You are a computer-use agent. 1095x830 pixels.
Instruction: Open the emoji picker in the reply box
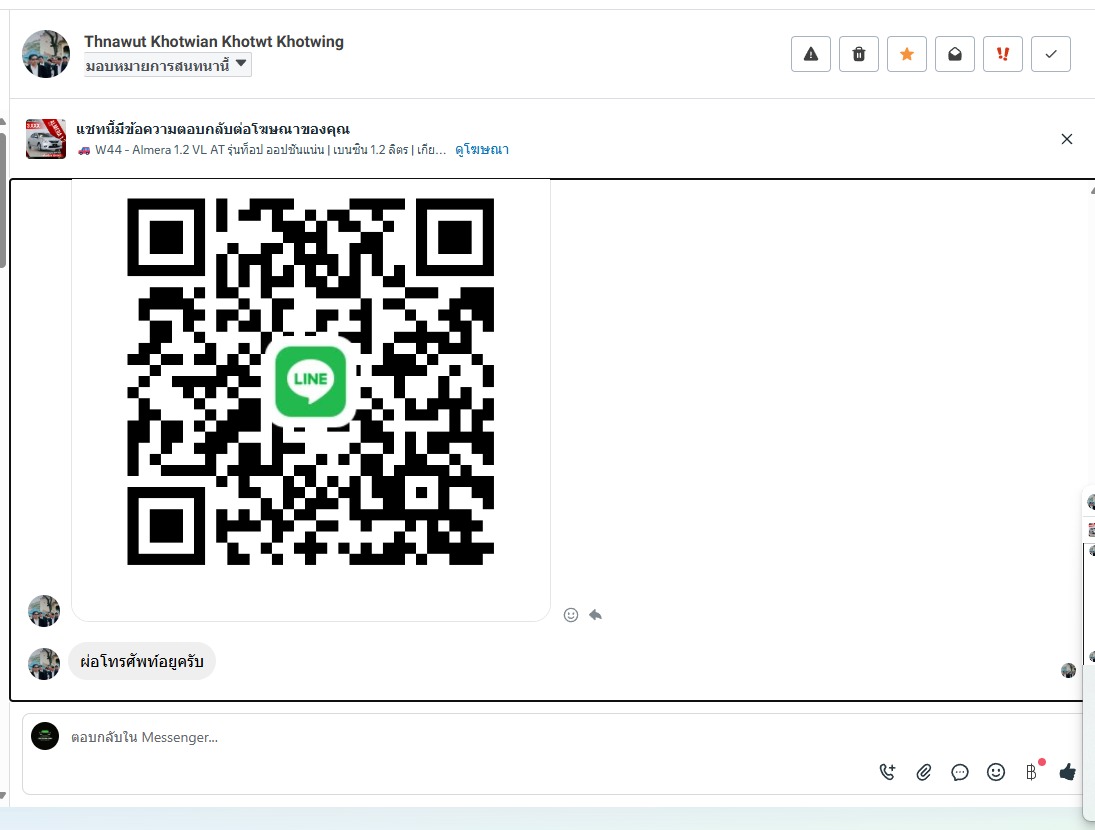[996, 772]
